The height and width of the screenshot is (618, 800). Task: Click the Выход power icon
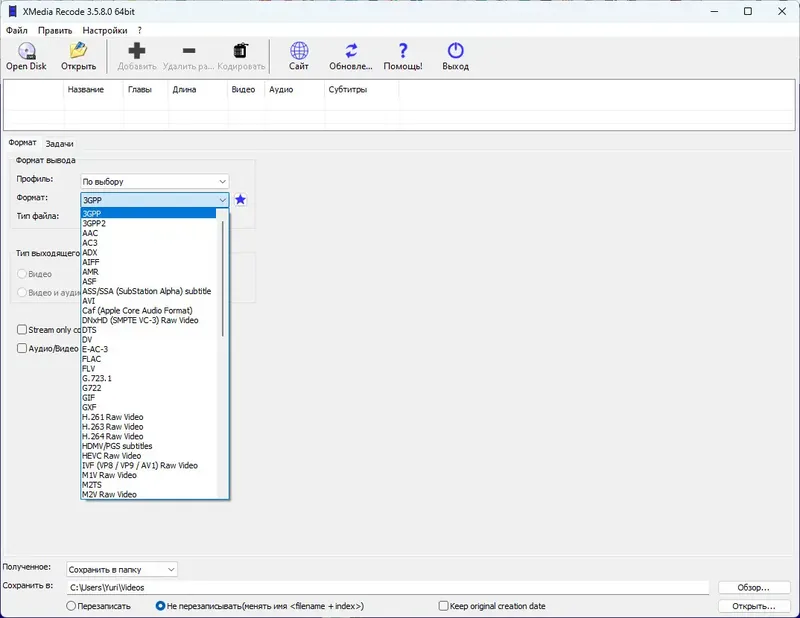(x=455, y=56)
